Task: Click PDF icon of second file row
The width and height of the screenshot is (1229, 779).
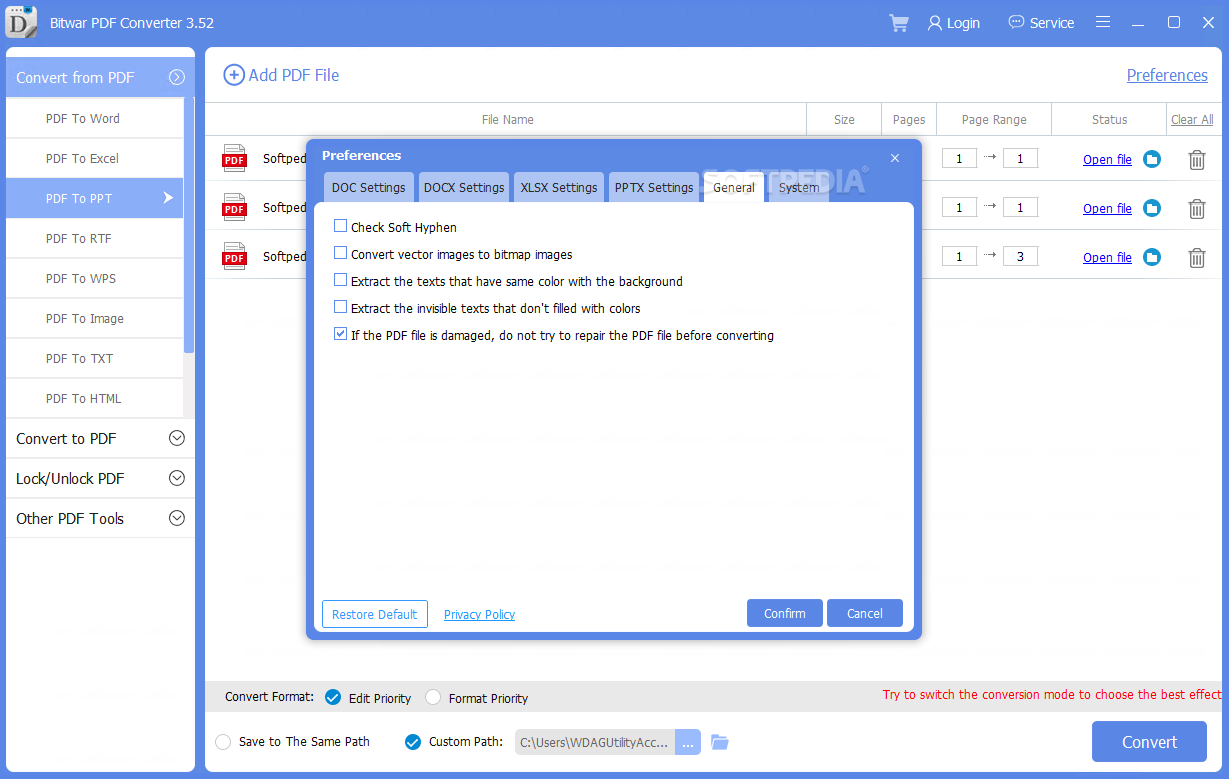Action: pyautogui.click(x=234, y=207)
